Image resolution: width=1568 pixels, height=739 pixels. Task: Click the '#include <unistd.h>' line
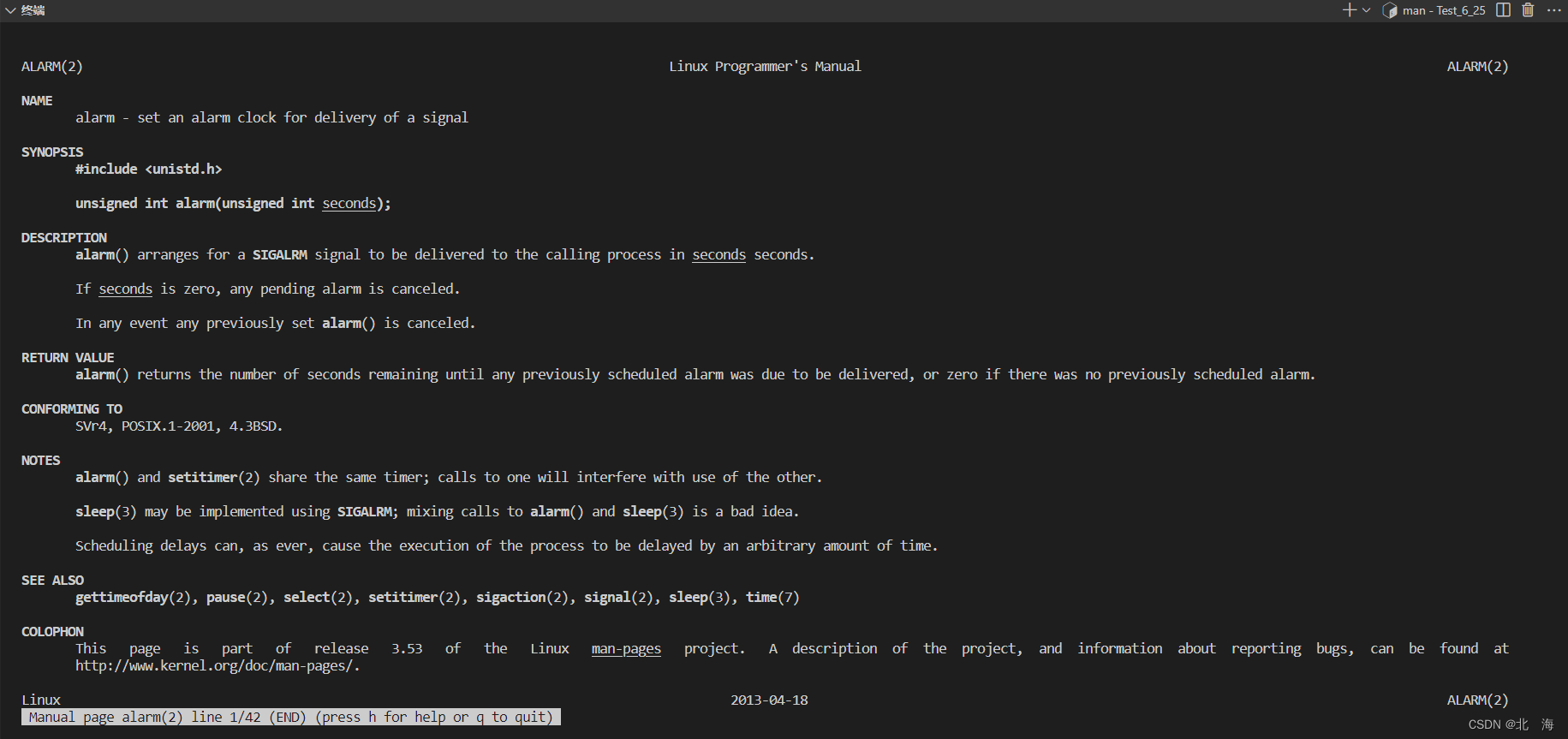click(148, 169)
